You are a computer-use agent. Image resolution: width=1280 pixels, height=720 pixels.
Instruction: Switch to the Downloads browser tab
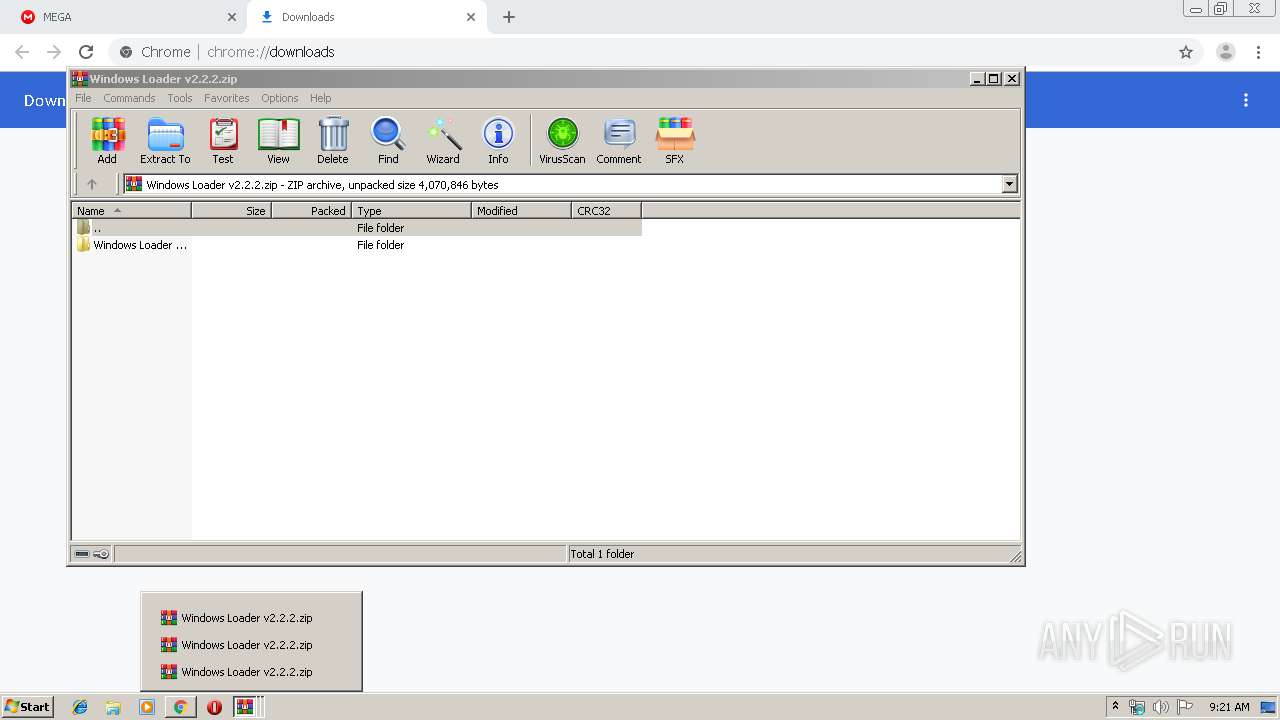[366, 17]
